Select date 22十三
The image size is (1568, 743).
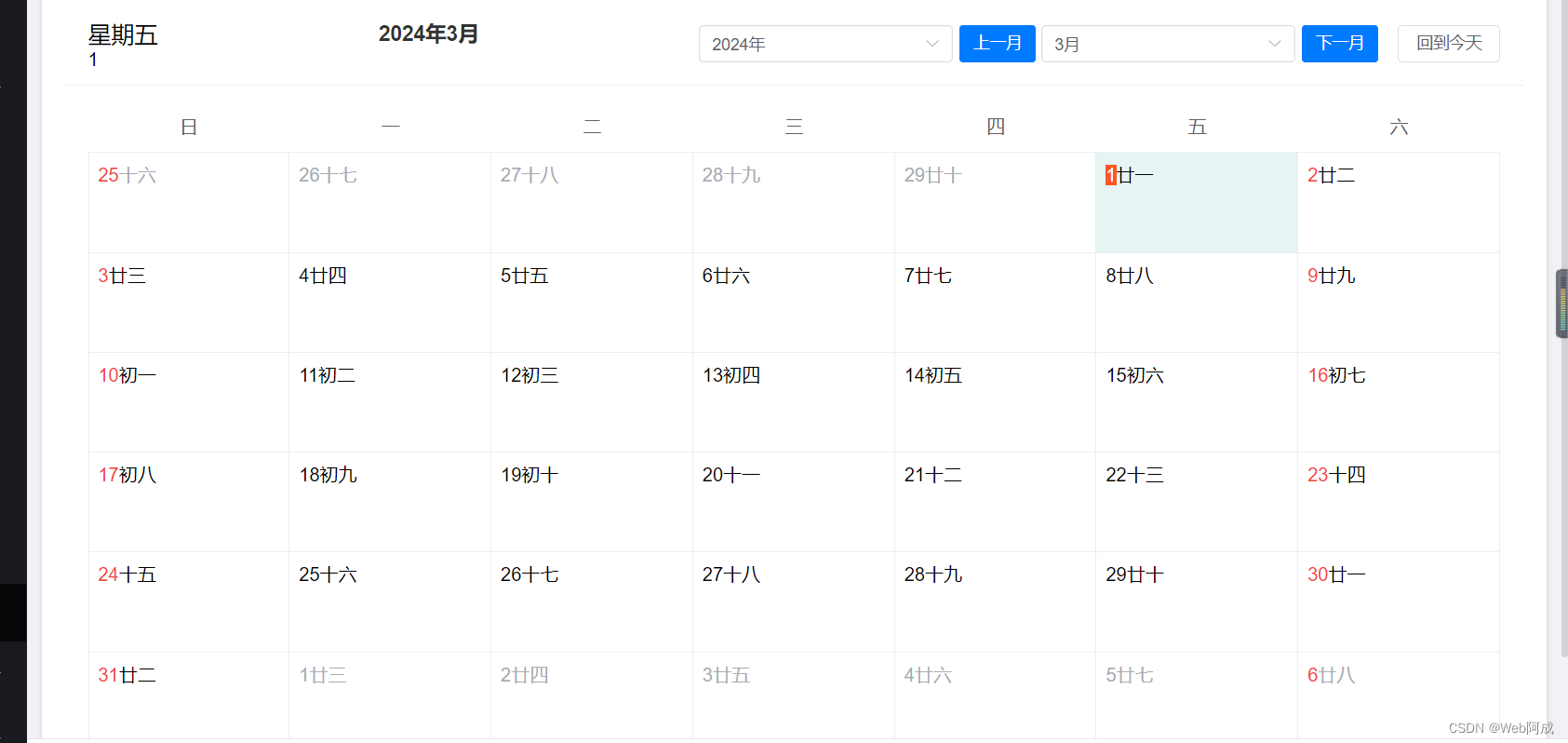[x=1197, y=502]
